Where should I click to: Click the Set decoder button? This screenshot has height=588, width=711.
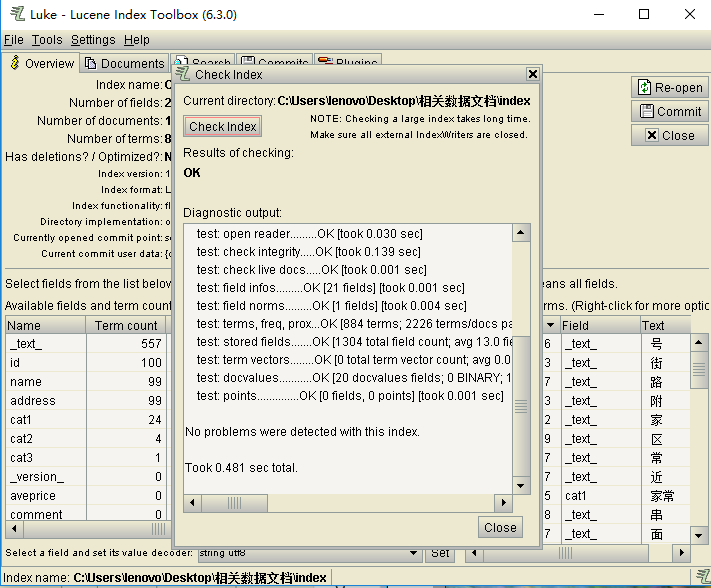tap(440, 553)
